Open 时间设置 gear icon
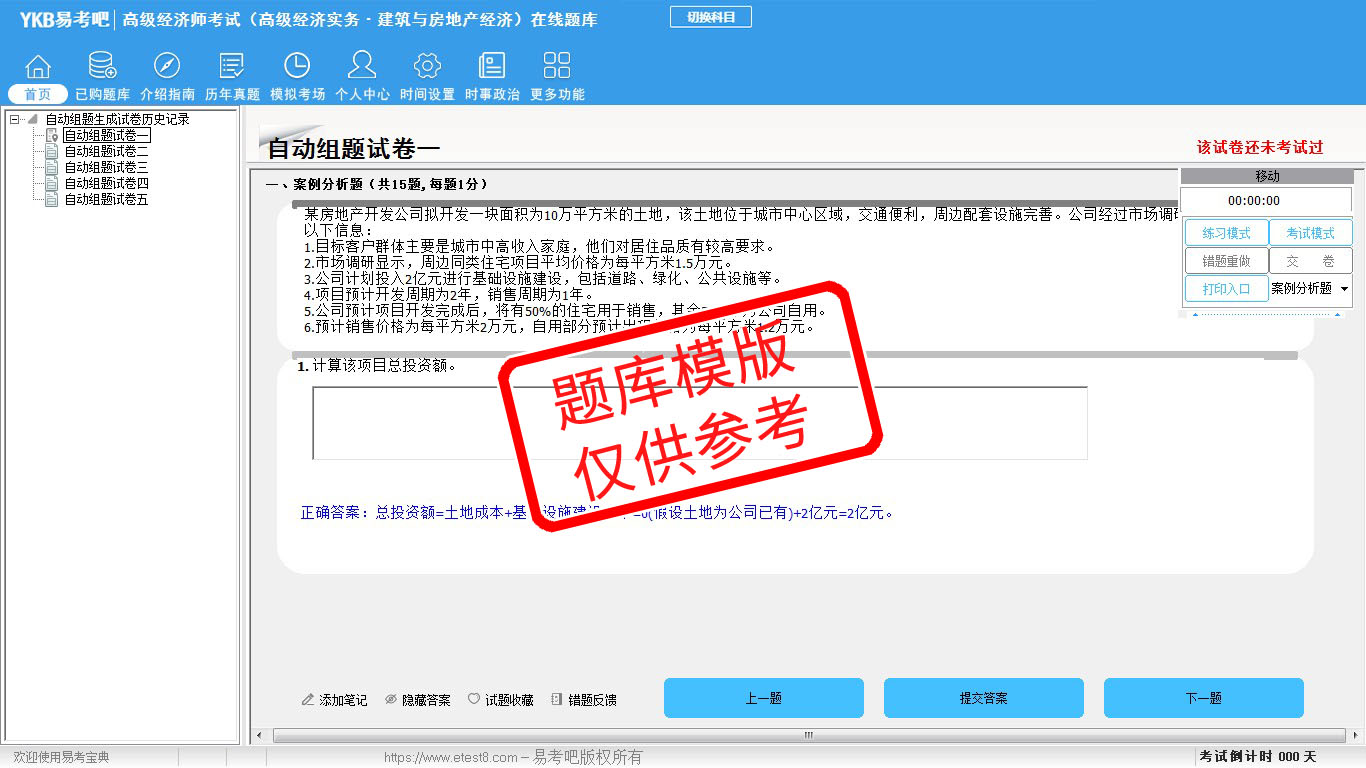This screenshot has width=1366, height=768. tap(427, 67)
